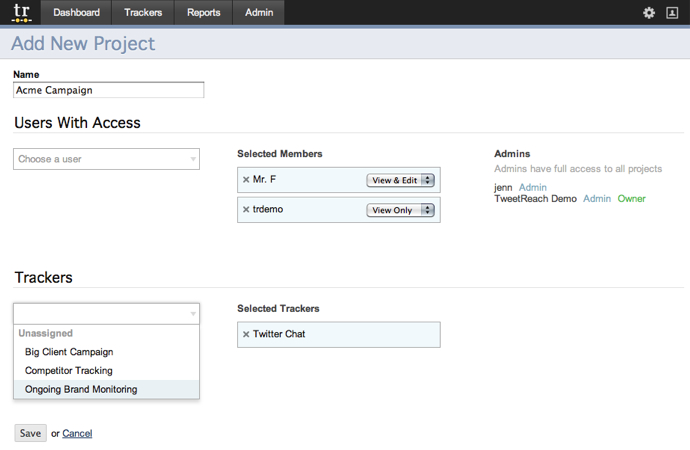Open the Admin navigation tab
This screenshot has height=450, width=690.
[x=259, y=12]
